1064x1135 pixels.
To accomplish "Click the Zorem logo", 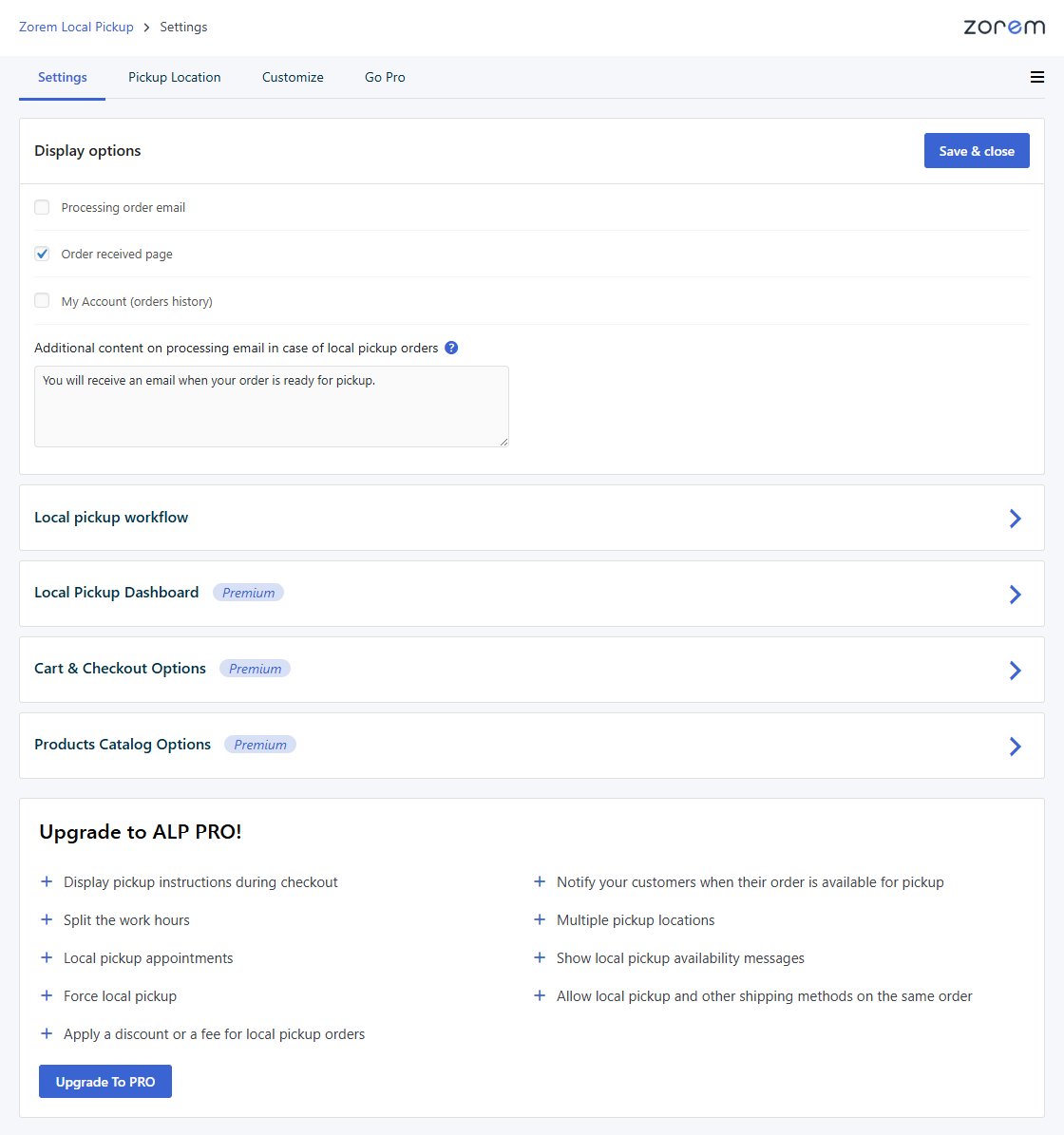I will [1004, 27].
